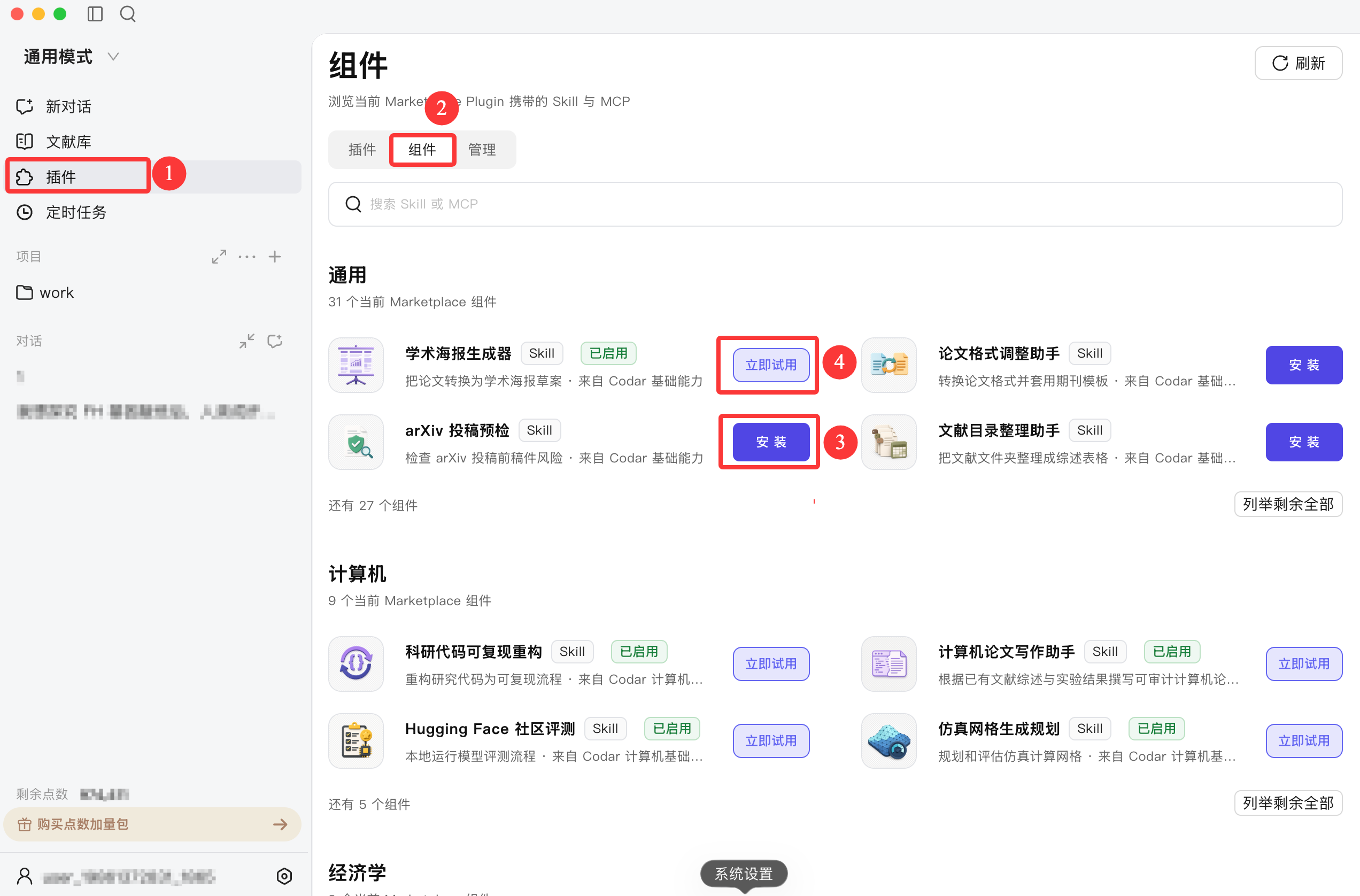Click Hugging Face 社区评测 icon
Image resolution: width=1360 pixels, height=896 pixels.
point(356,740)
